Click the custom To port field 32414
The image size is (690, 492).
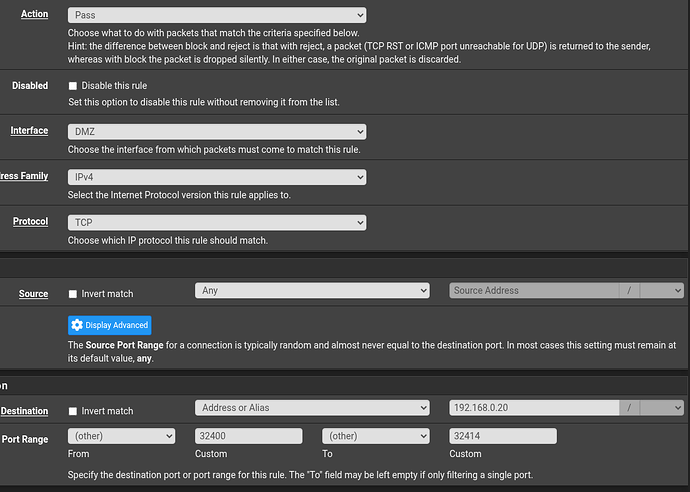click(x=503, y=436)
